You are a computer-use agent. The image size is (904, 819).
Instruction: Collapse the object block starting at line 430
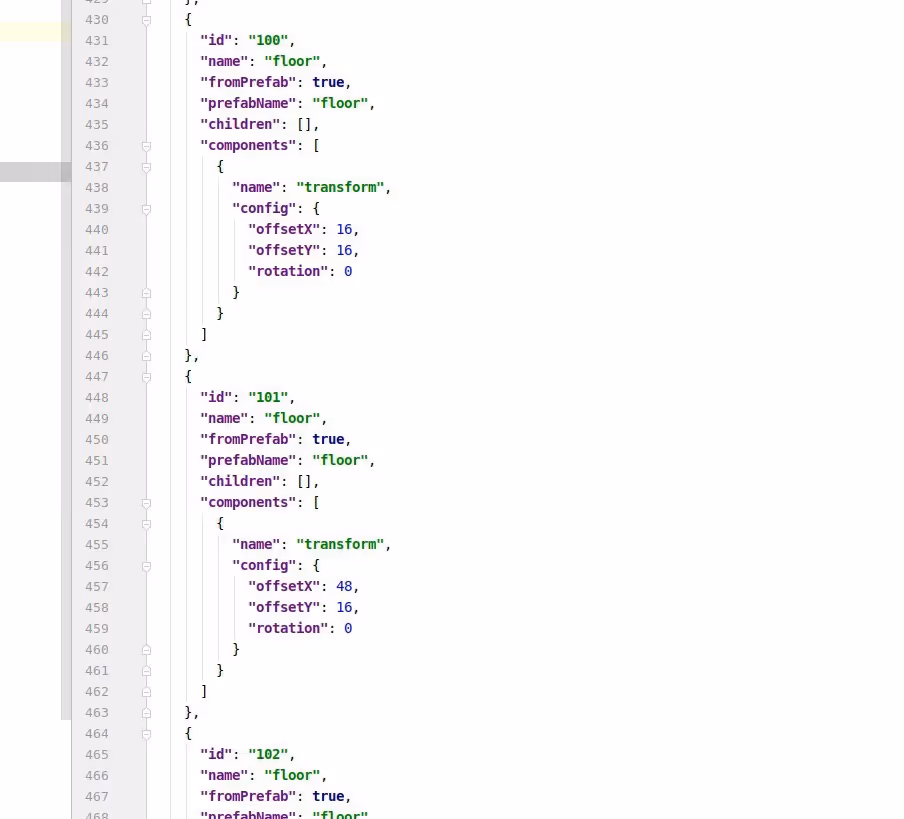(x=147, y=20)
